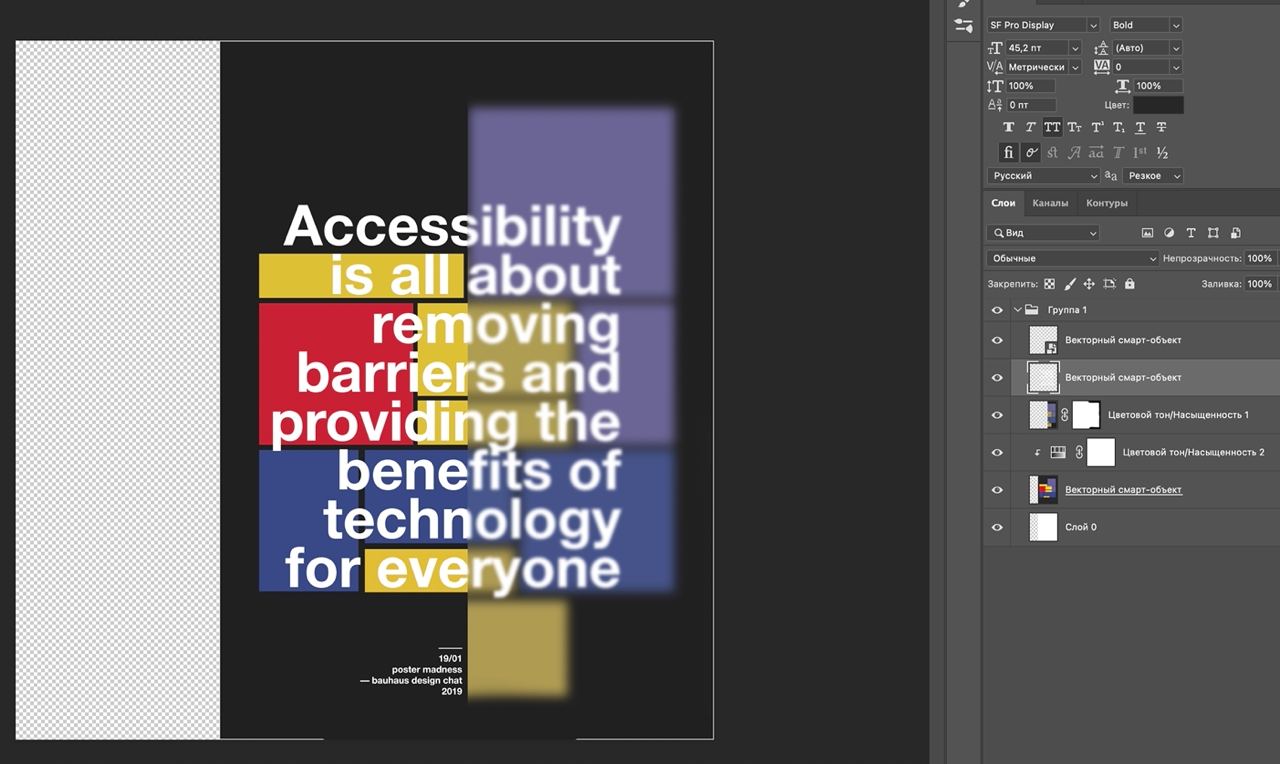The image size is (1280, 764).
Task: Filter layers by pixel layers icon
Action: (1146, 233)
